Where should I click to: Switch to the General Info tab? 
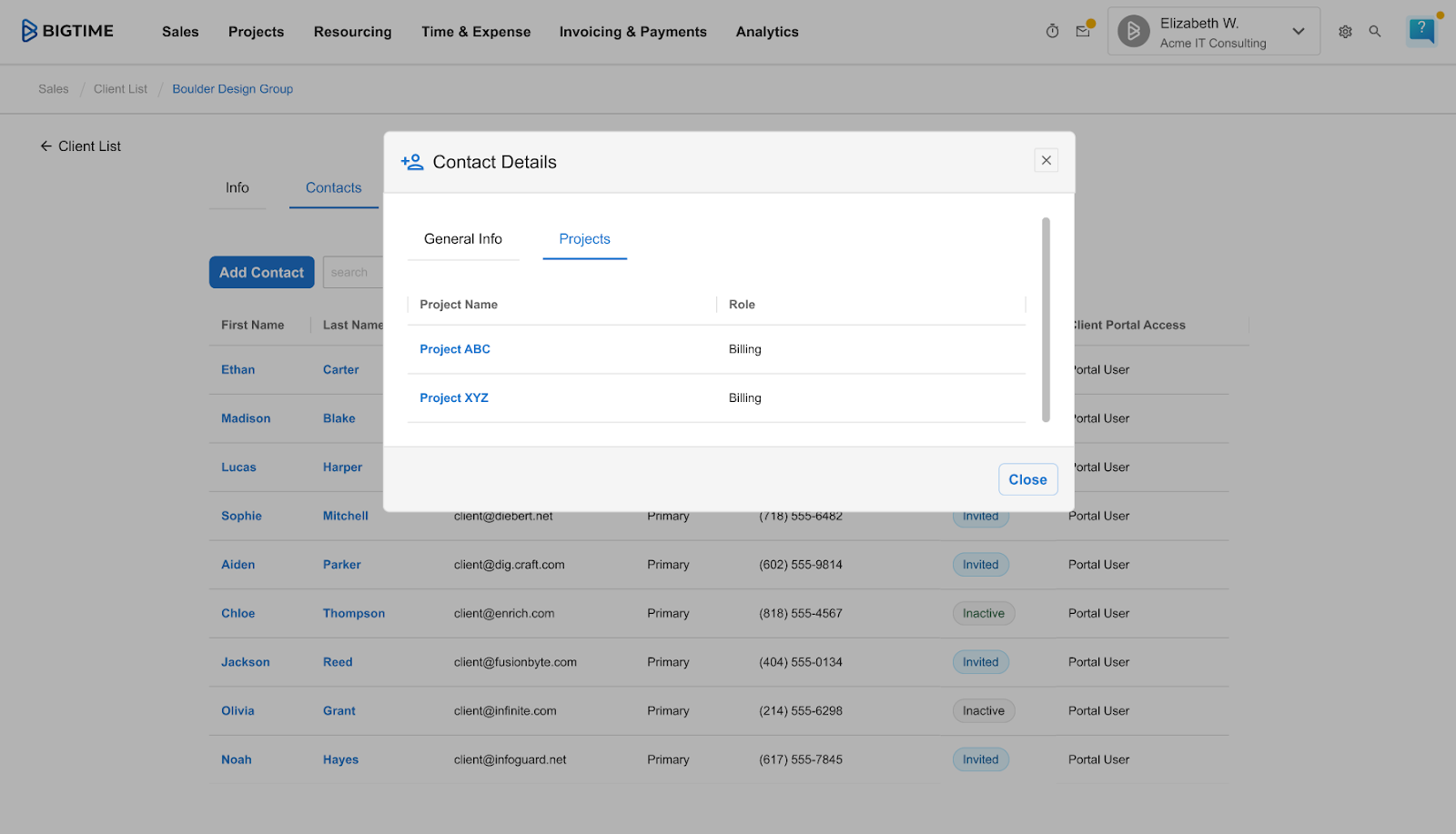[462, 238]
